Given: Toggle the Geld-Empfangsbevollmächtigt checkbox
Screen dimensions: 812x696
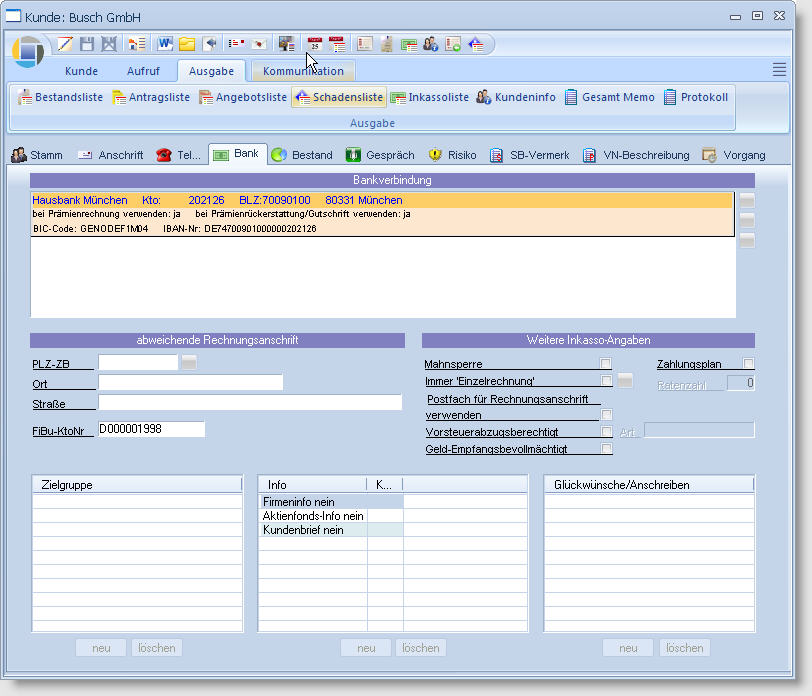Looking at the screenshot, I should pyautogui.click(x=605, y=449).
